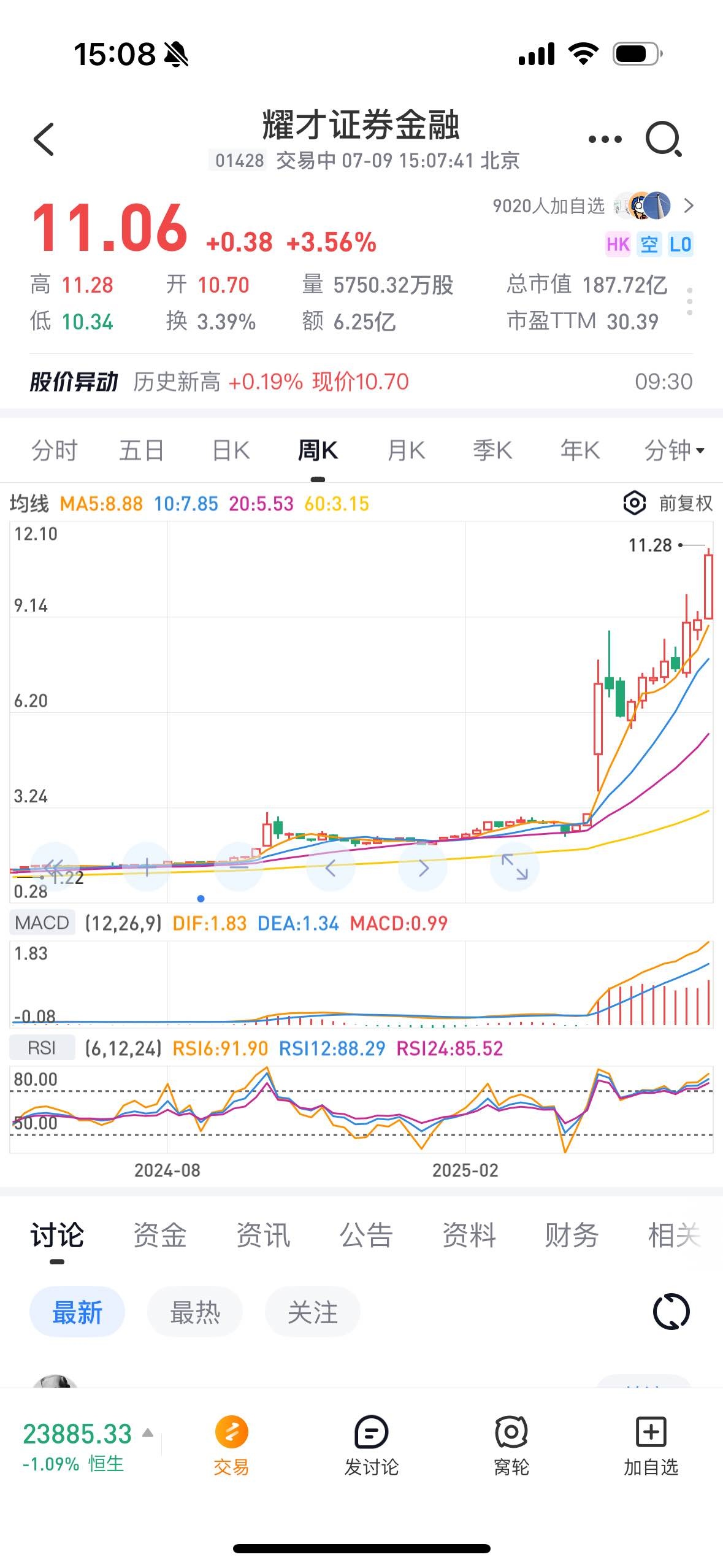The width and height of the screenshot is (723, 1568).
Task: Switch to the 年K chart tab
Action: click(x=580, y=450)
